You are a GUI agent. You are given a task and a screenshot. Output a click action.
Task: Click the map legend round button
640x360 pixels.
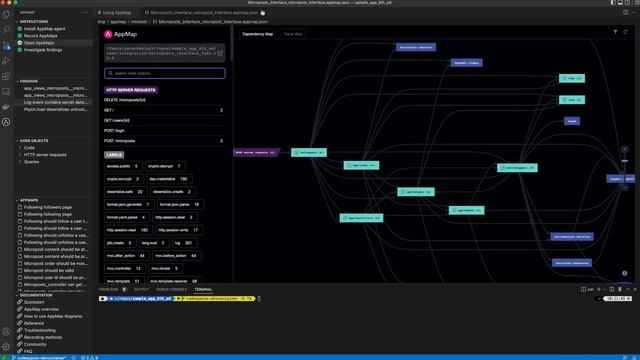(624, 273)
